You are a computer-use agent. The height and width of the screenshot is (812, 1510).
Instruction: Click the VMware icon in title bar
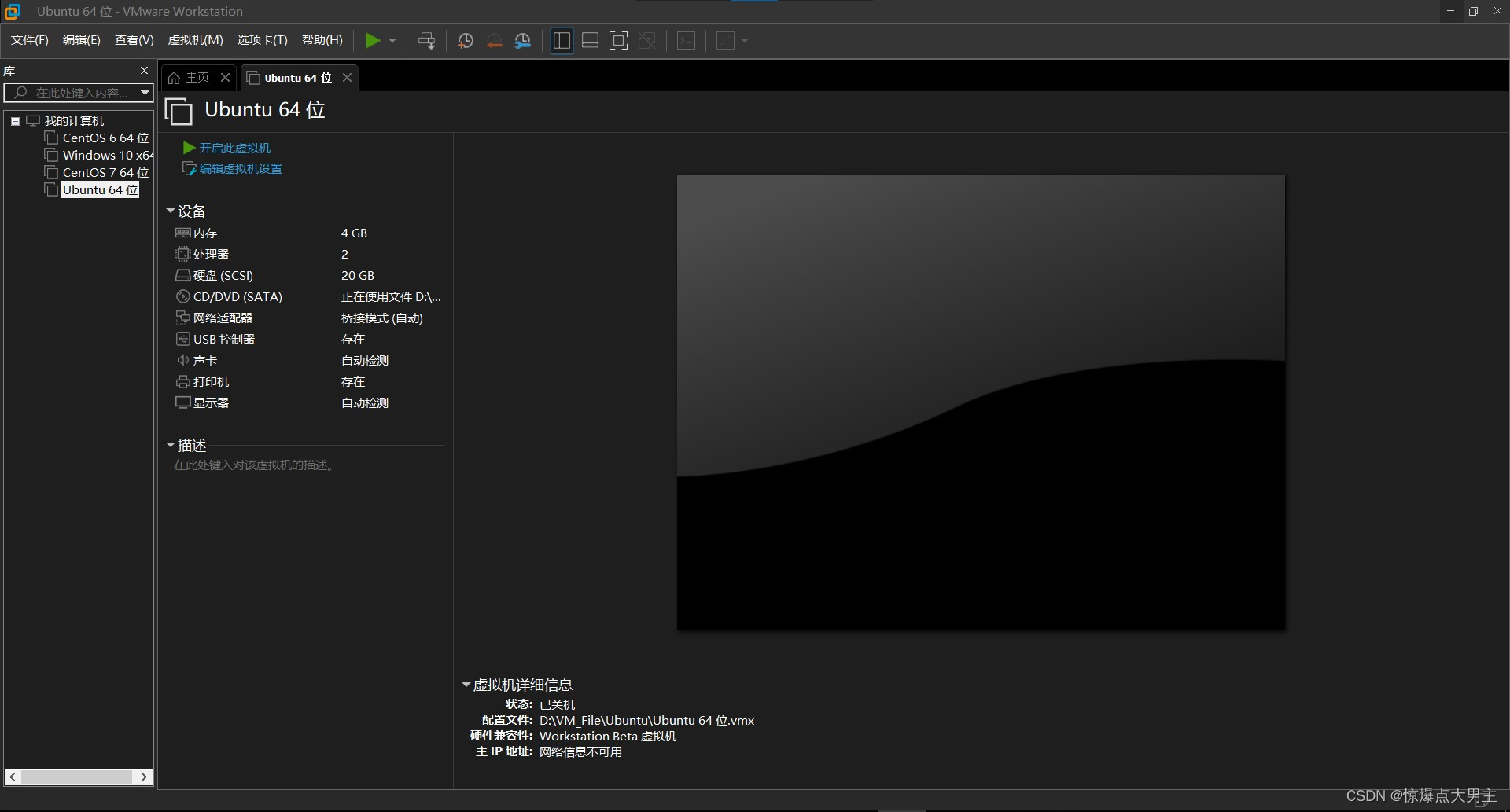coord(13,11)
